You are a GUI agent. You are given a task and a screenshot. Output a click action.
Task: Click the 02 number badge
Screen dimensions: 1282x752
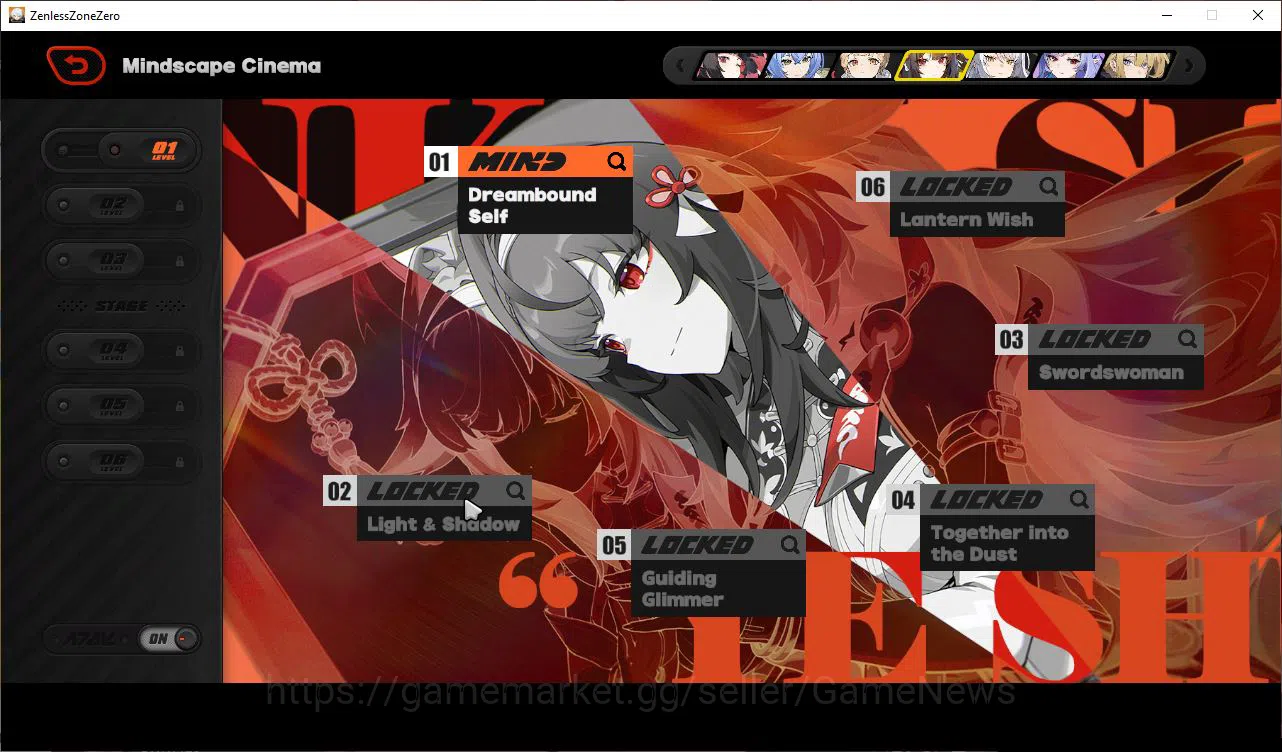pyautogui.click(x=340, y=491)
